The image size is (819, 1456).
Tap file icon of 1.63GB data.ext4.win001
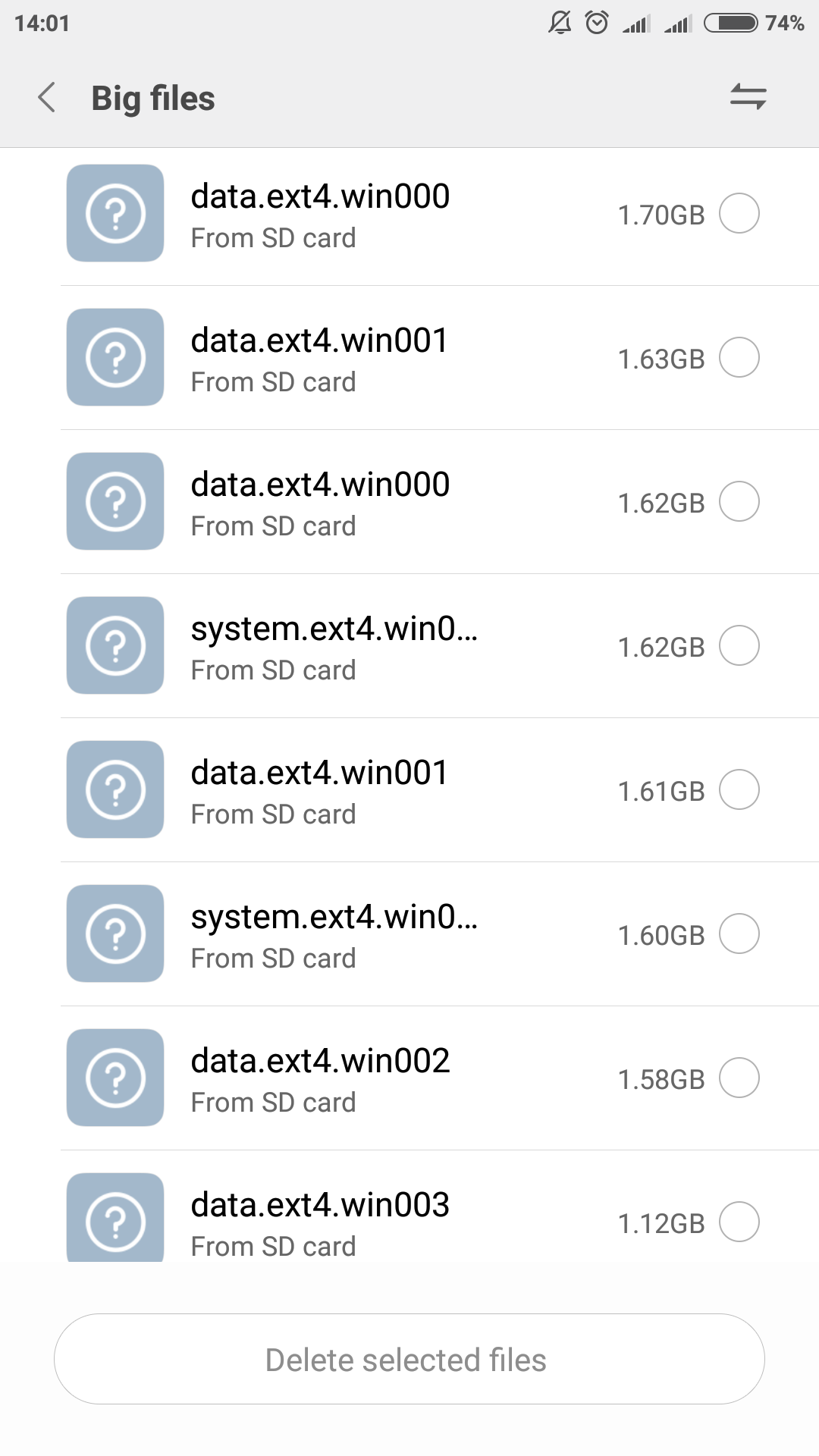click(115, 357)
